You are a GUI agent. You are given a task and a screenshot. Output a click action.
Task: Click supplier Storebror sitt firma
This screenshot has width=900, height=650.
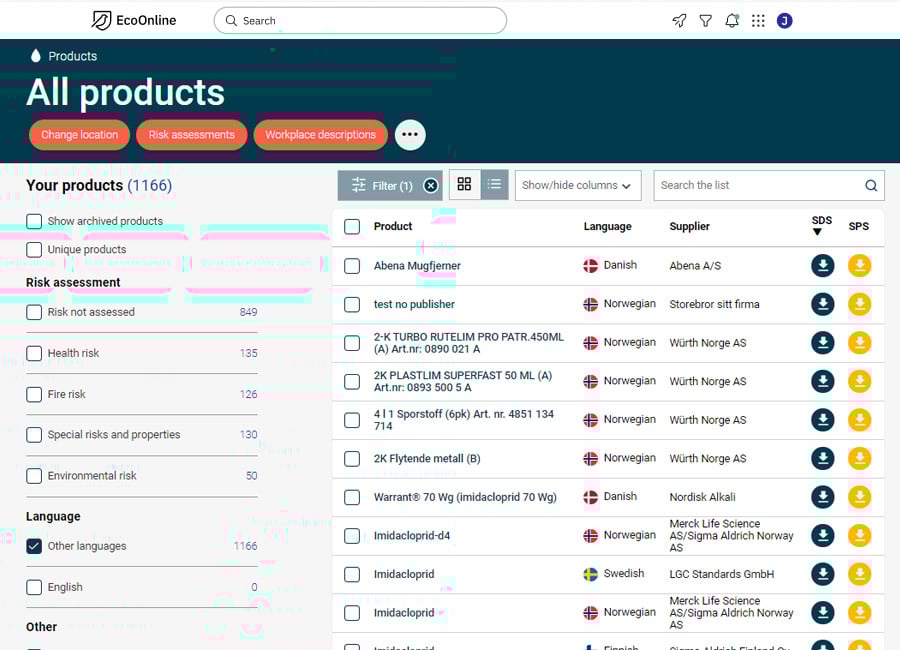(714, 304)
